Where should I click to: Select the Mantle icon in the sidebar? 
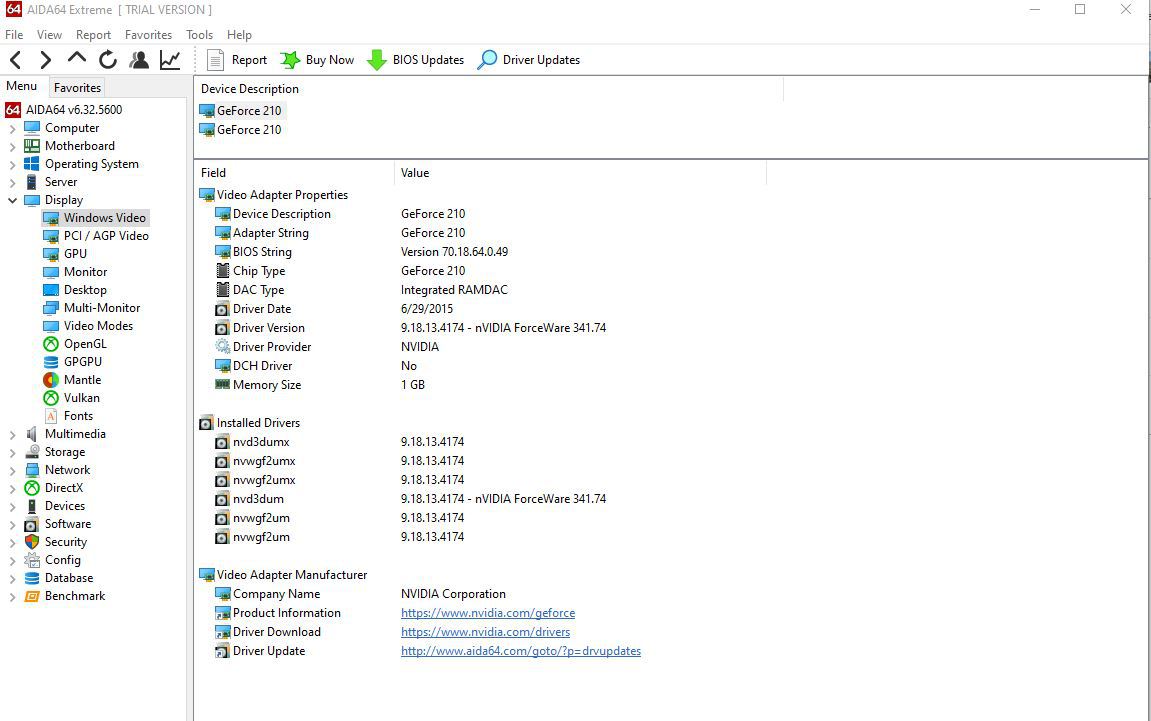pyautogui.click(x=51, y=380)
